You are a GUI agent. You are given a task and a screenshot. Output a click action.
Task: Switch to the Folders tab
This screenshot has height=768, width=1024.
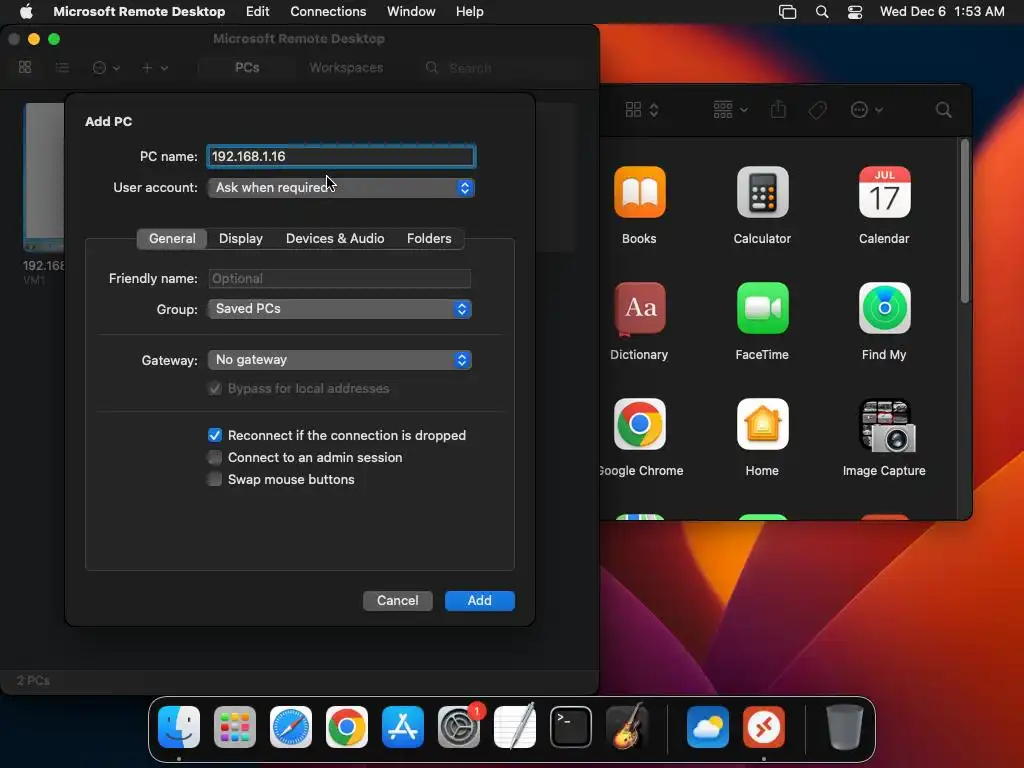click(x=429, y=238)
